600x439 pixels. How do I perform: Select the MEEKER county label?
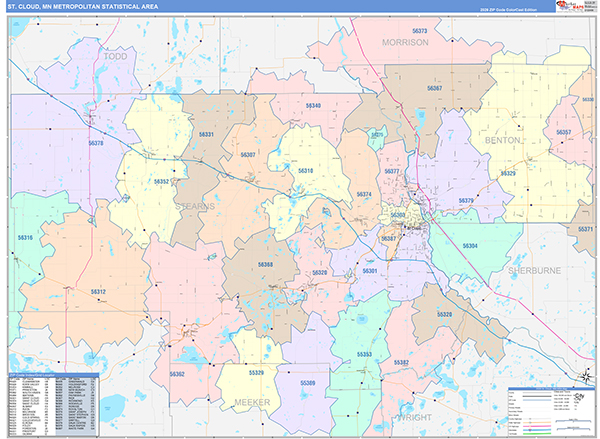tap(252, 401)
